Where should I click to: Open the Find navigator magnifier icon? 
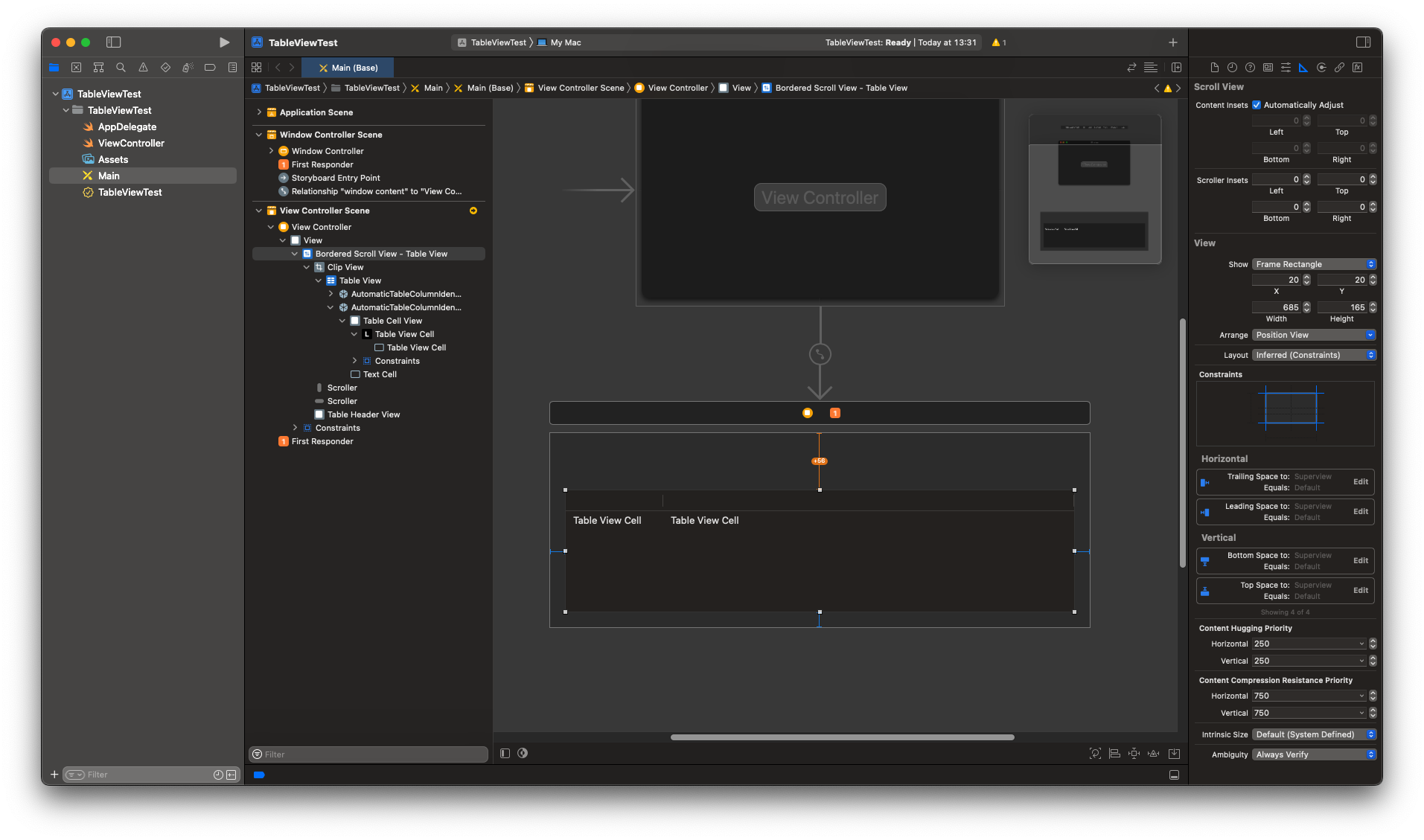coord(121,68)
